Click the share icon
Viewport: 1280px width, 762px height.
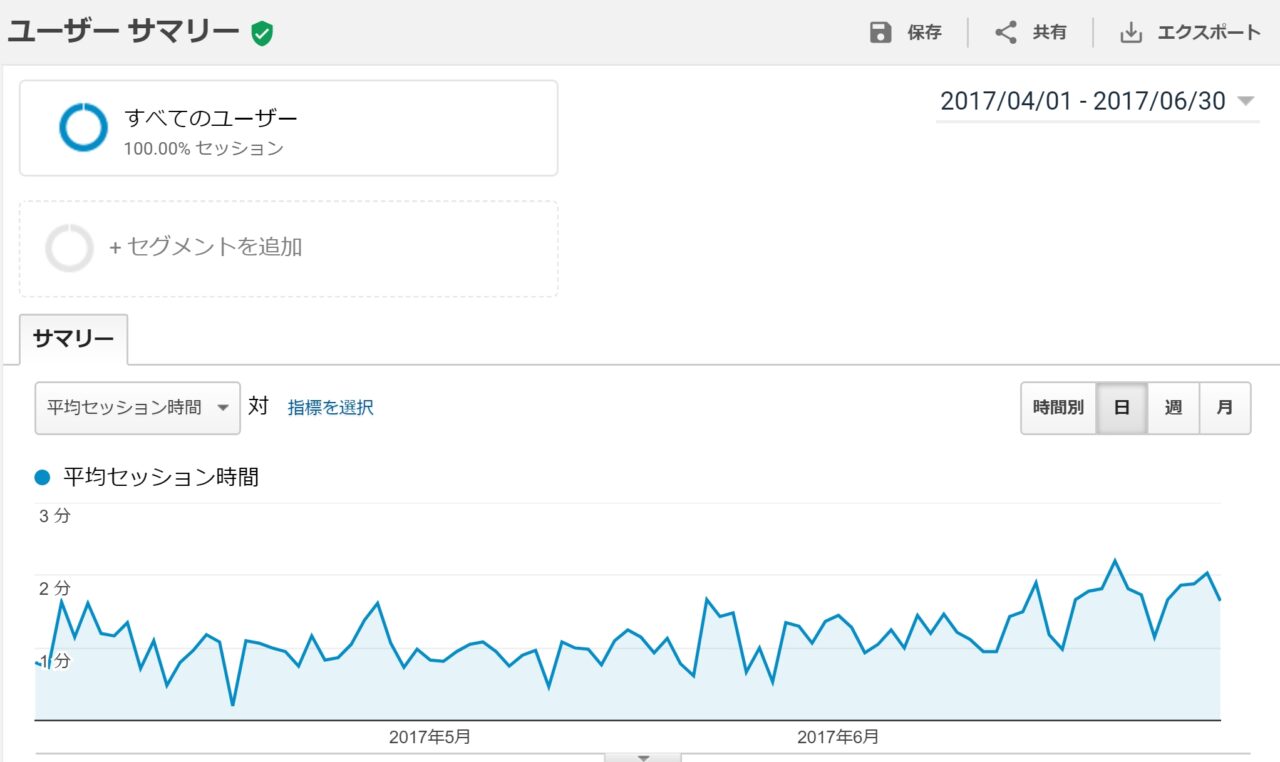(1005, 33)
